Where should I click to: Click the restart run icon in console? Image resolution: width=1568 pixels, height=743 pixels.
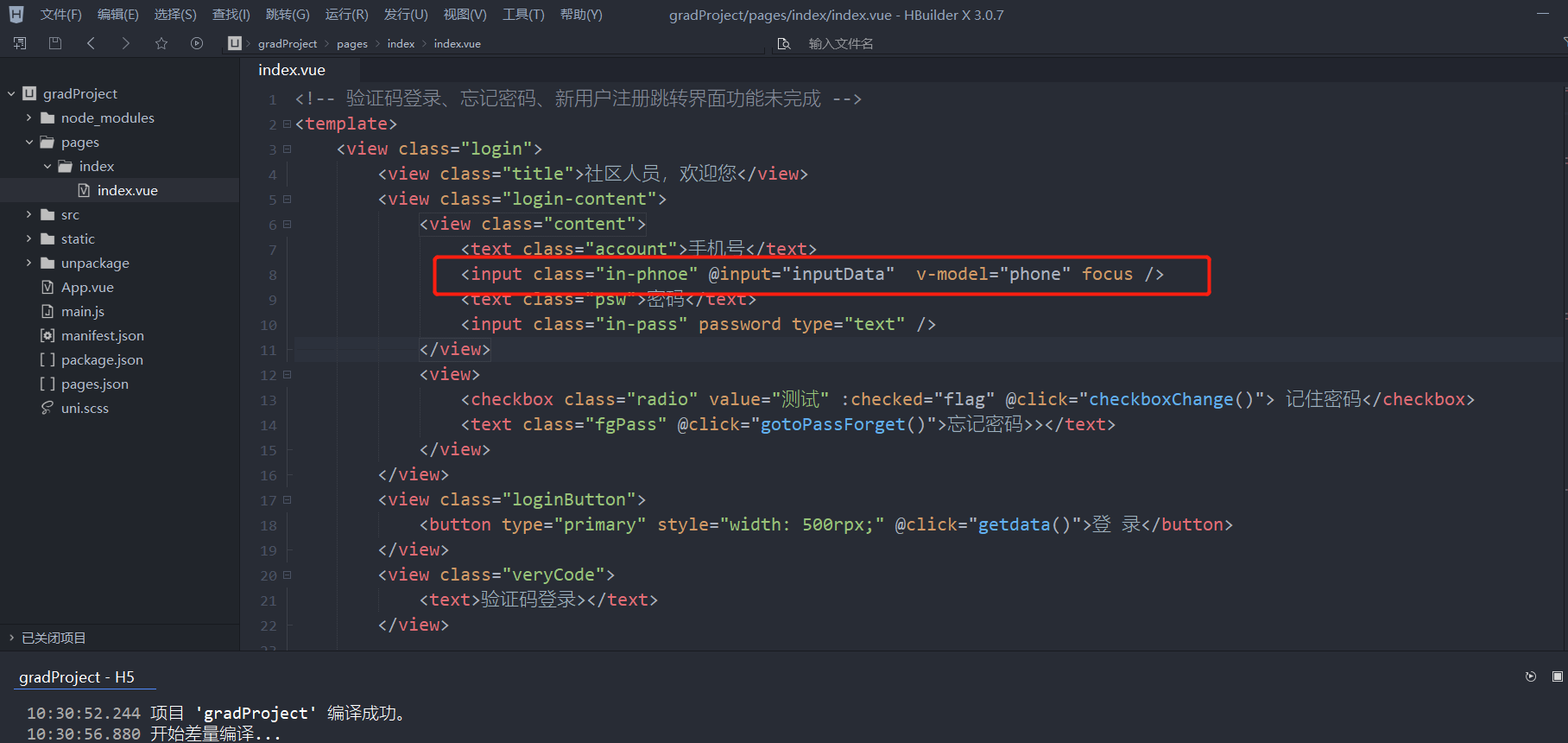(x=1531, y=676)
